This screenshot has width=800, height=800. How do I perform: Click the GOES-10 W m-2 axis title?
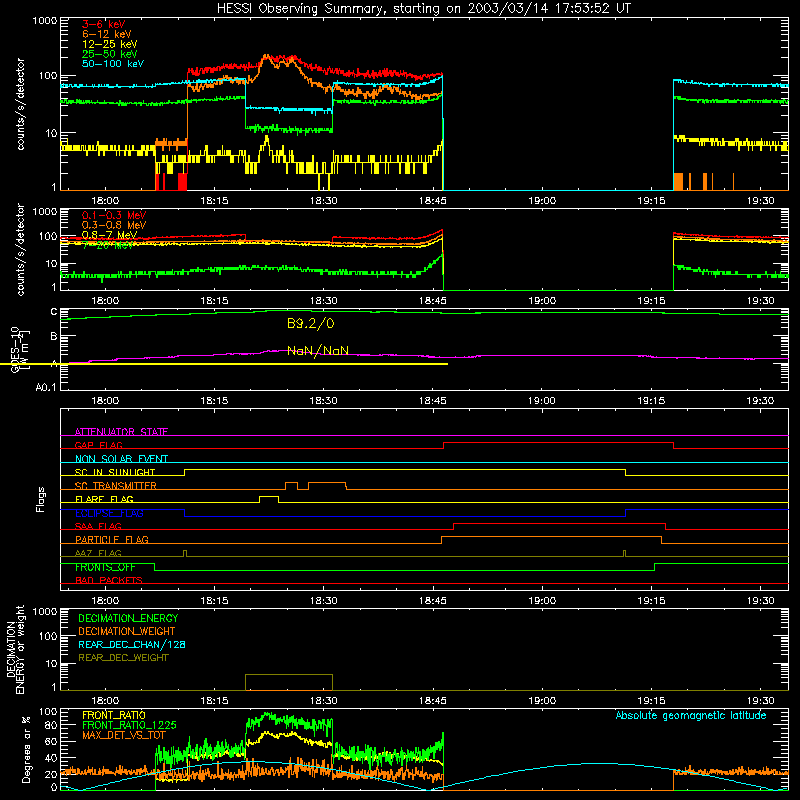point(20,350)
